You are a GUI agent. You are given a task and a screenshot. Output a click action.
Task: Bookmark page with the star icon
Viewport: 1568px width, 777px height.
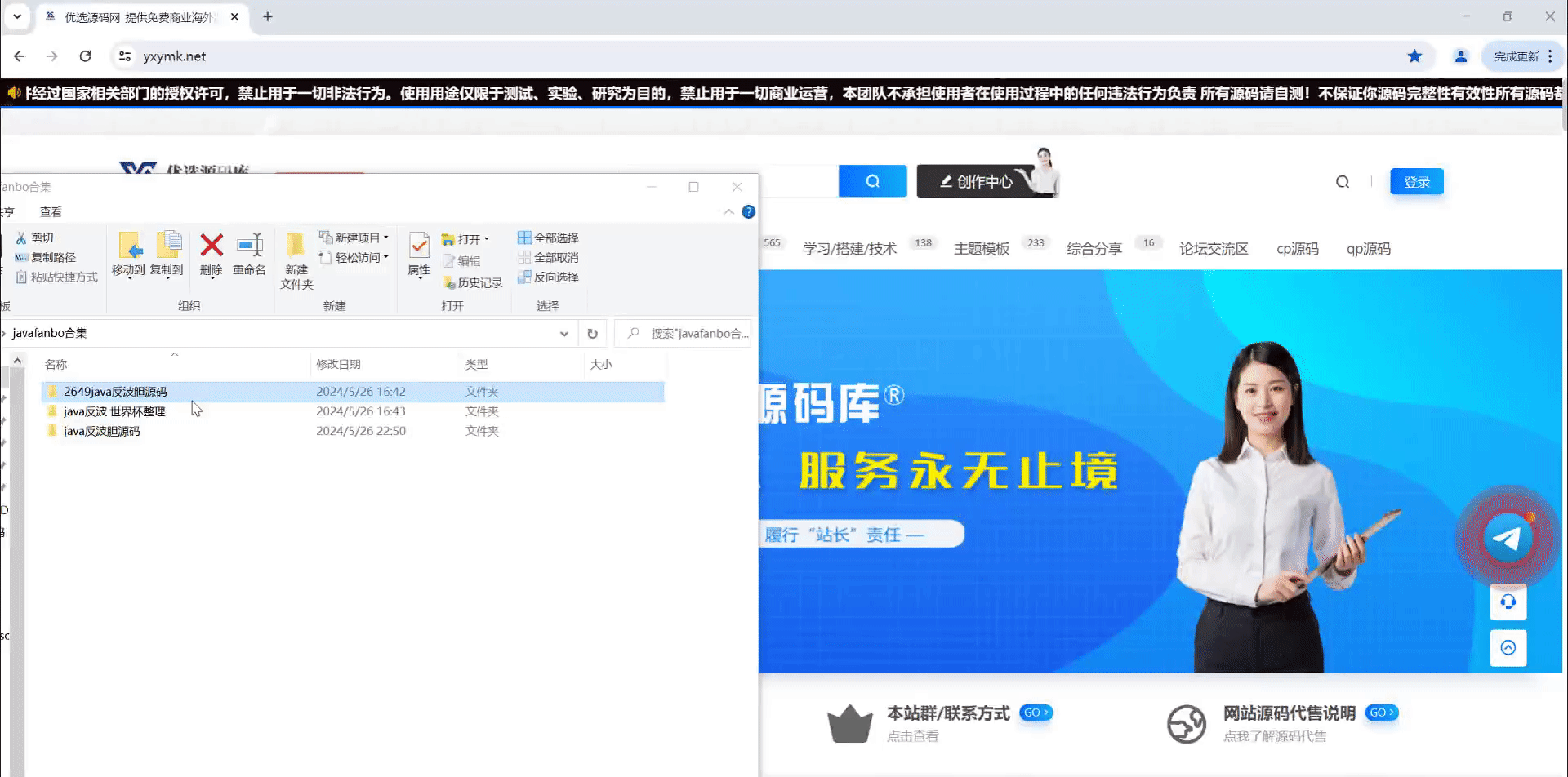coord(1414,56)
